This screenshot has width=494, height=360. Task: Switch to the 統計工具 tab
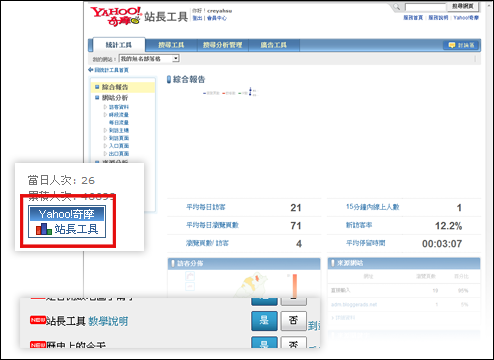pos(119,45)
